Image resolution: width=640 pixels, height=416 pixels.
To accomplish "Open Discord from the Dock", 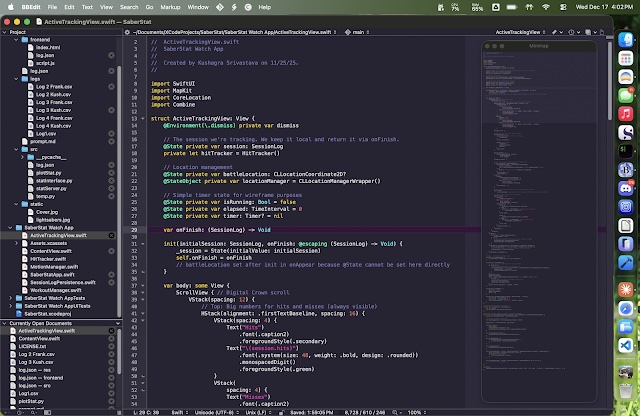I will (x=624, y=187).
